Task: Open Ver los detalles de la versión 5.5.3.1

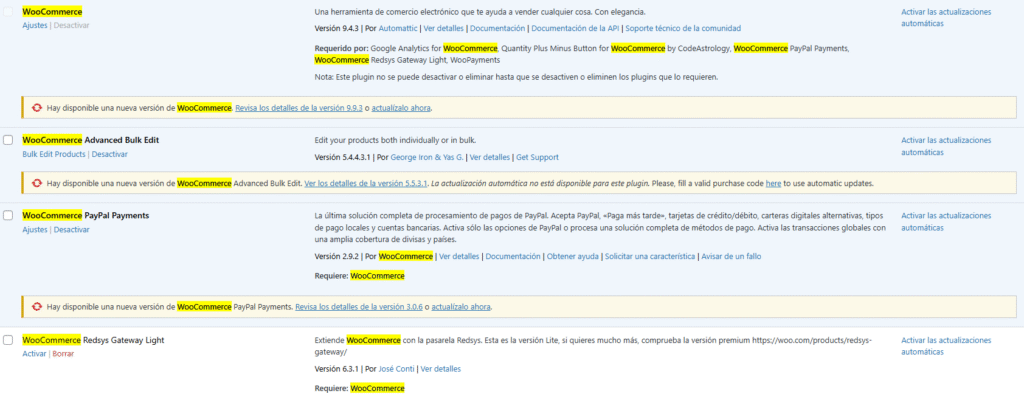Action: [366, 184]
